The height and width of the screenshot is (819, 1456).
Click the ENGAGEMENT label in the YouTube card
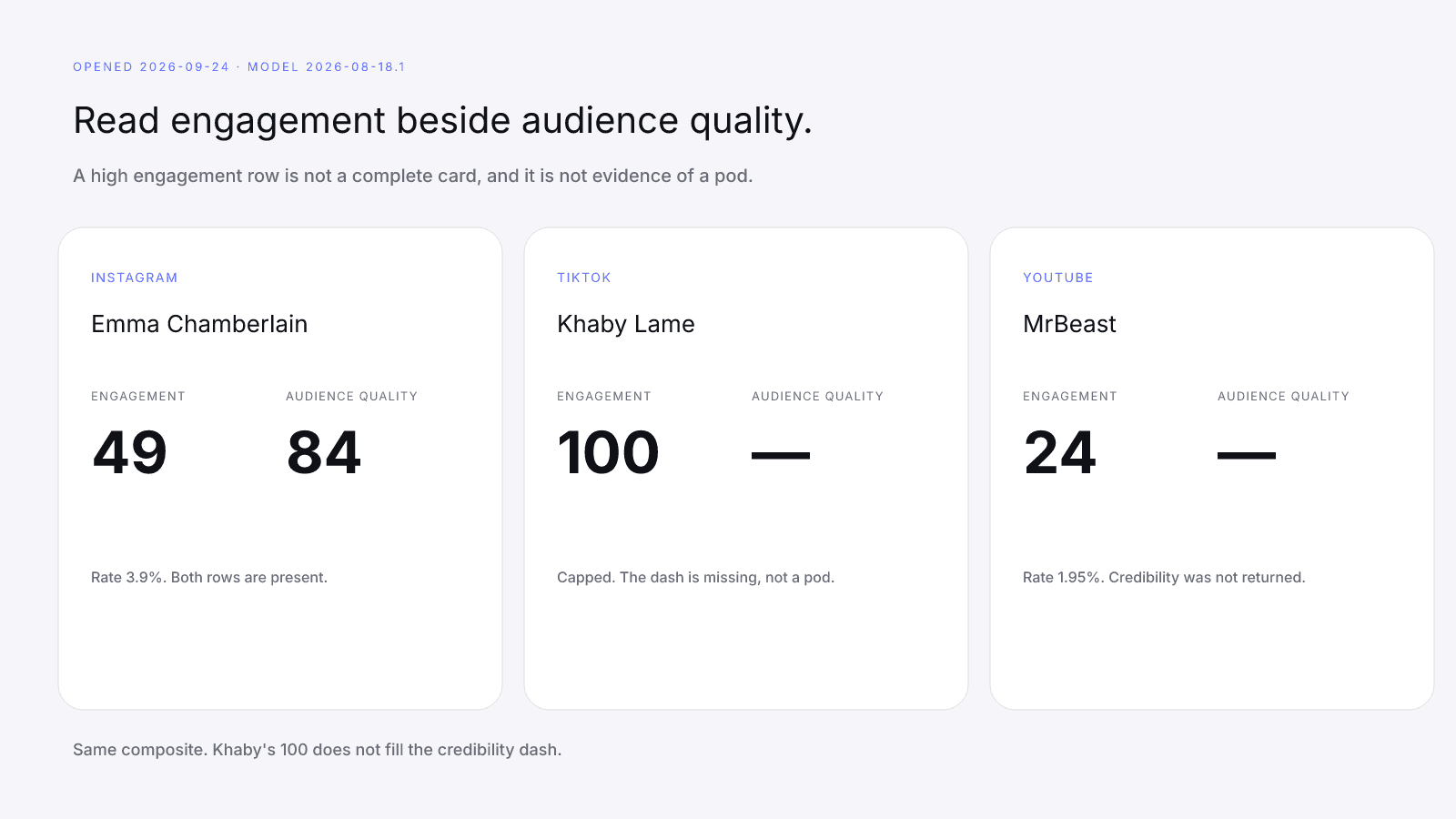coord(1070,396)
